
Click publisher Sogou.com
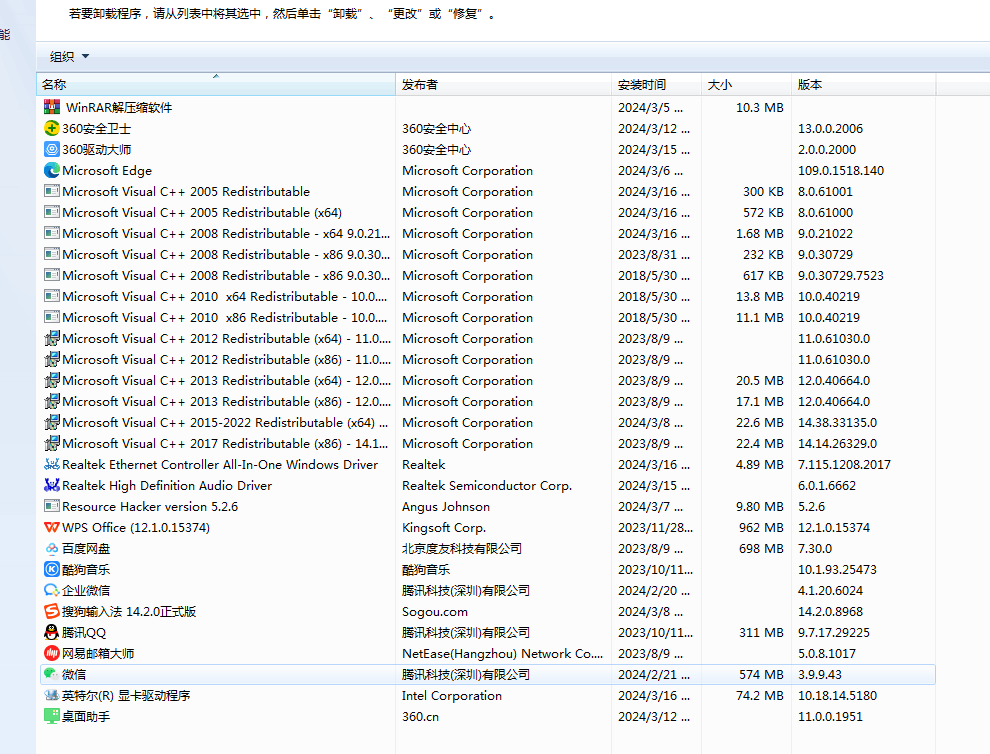(x=435, y=611)
